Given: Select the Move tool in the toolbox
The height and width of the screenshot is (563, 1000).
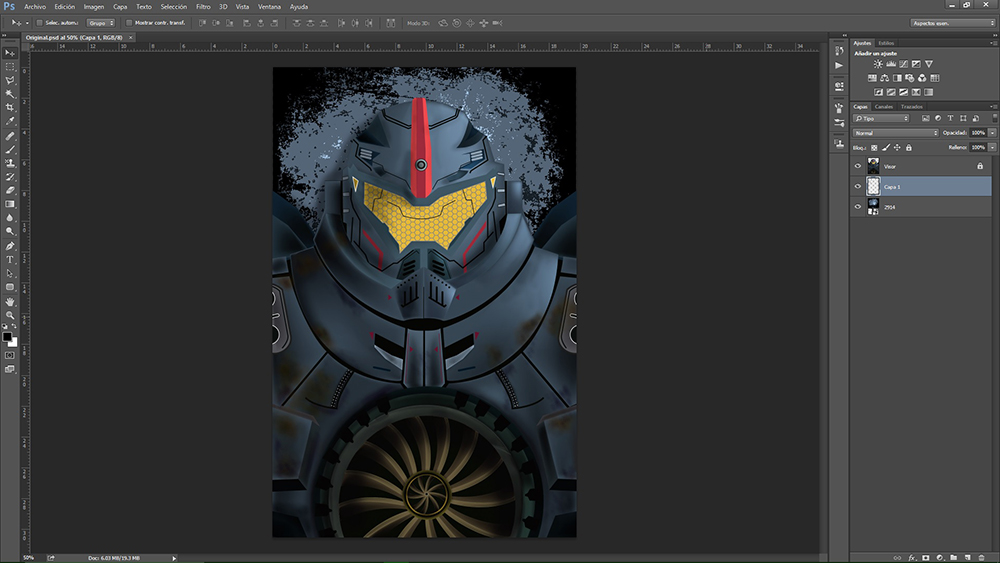Looking at the screenshot, I should pyautogui.click(x=10, y=53).
